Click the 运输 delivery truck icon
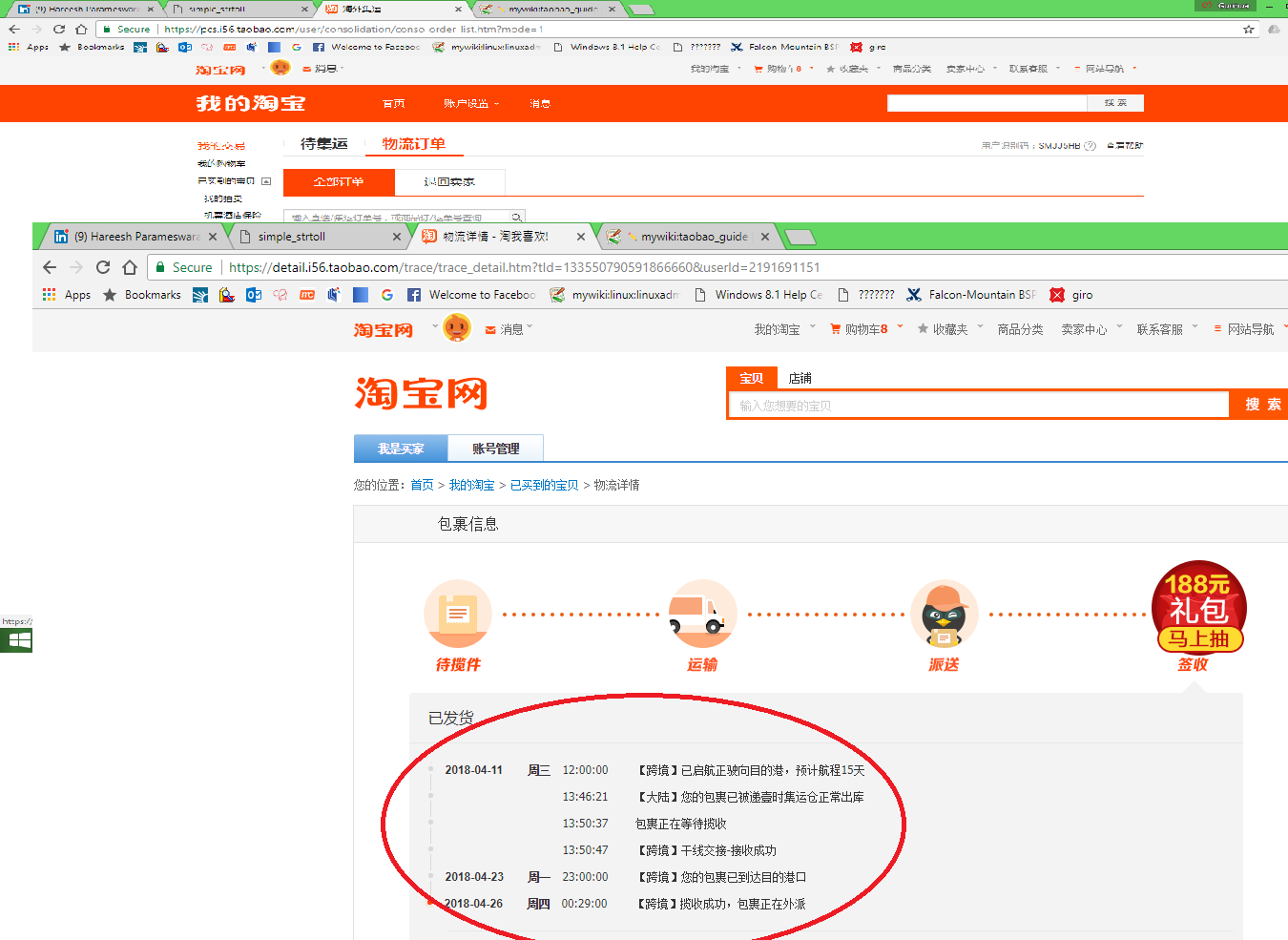Screen dimensions: 1288x940 point(702,615)
